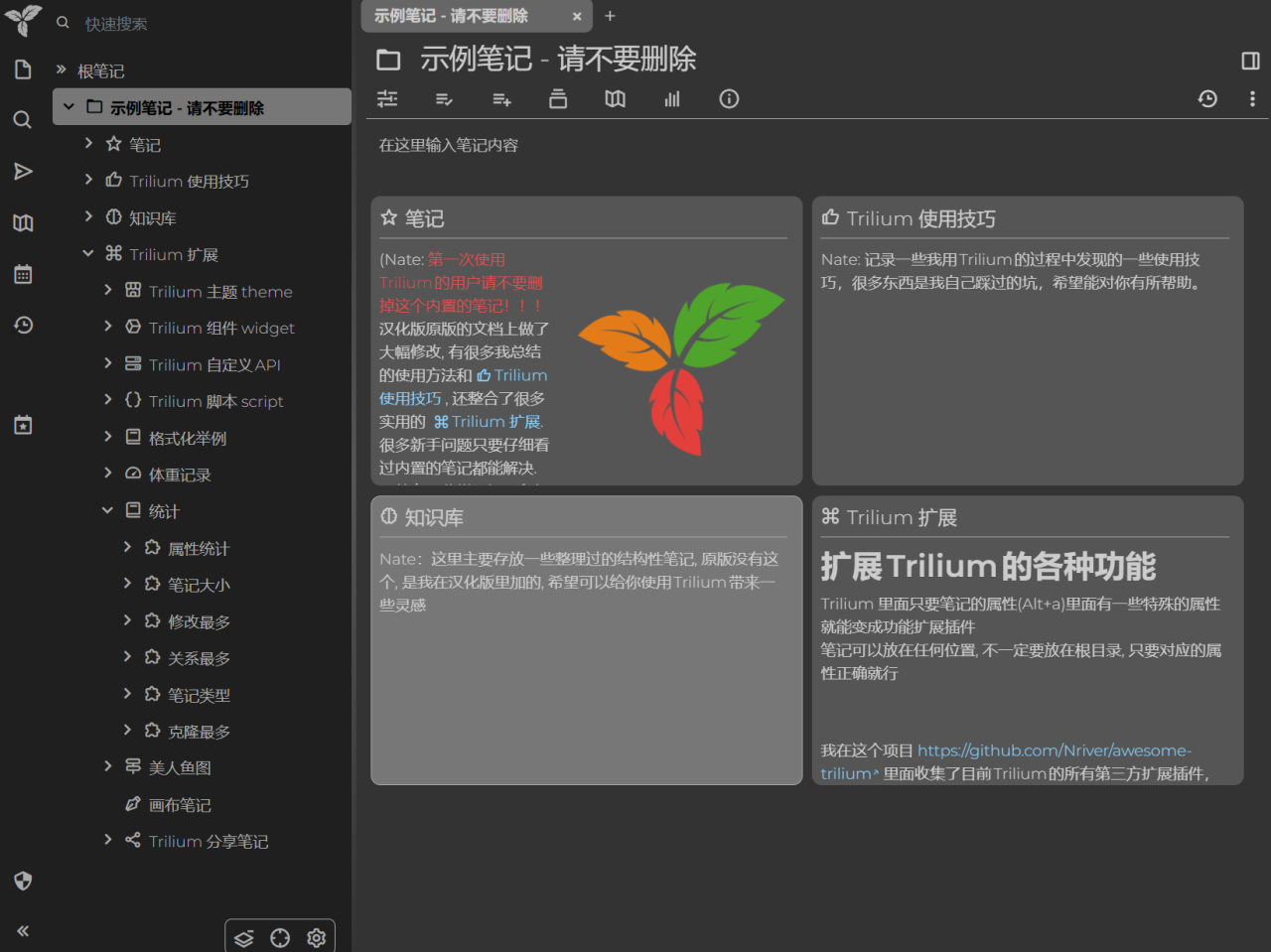The image size is (1271, 952).
Task: Open the Note Map icon in the ribbon
Action: (x=615, y=99)
